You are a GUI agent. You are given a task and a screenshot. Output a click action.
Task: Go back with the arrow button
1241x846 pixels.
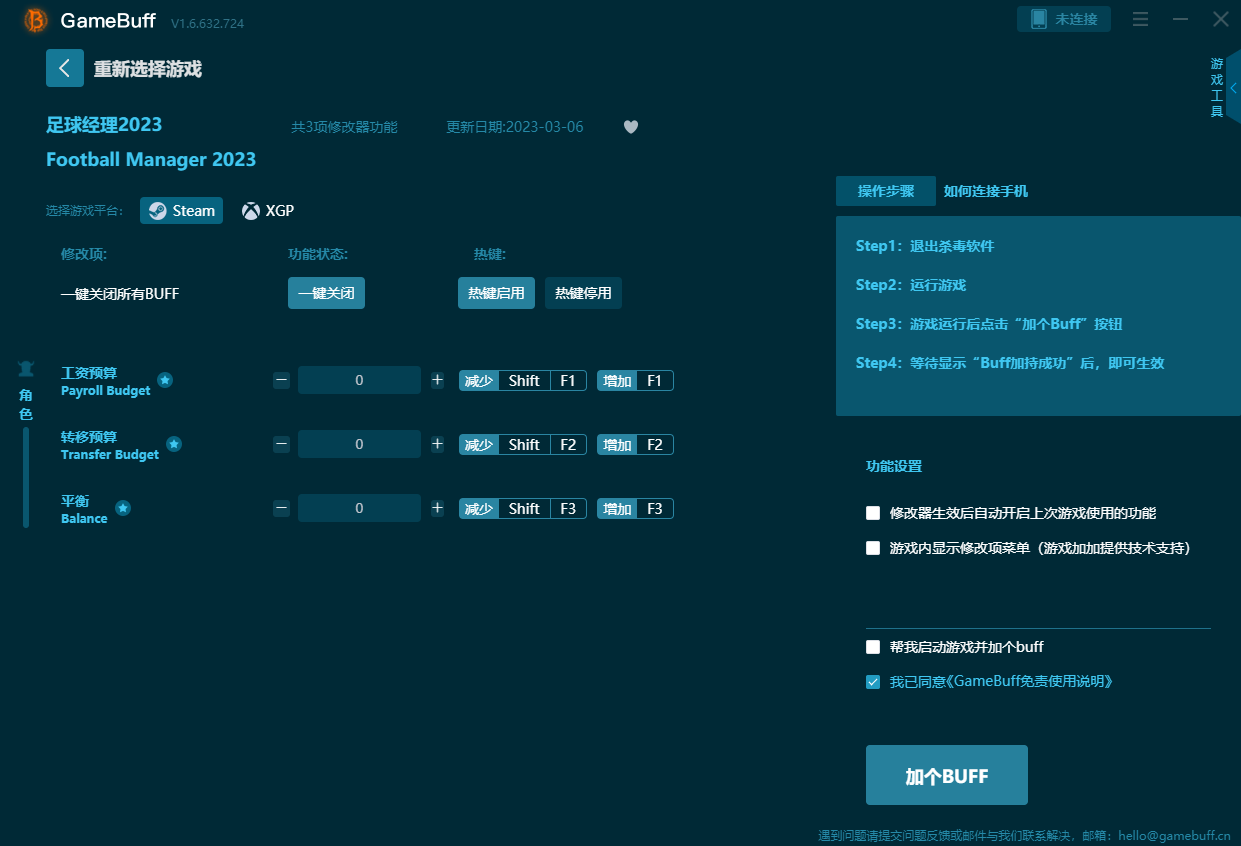65,68
